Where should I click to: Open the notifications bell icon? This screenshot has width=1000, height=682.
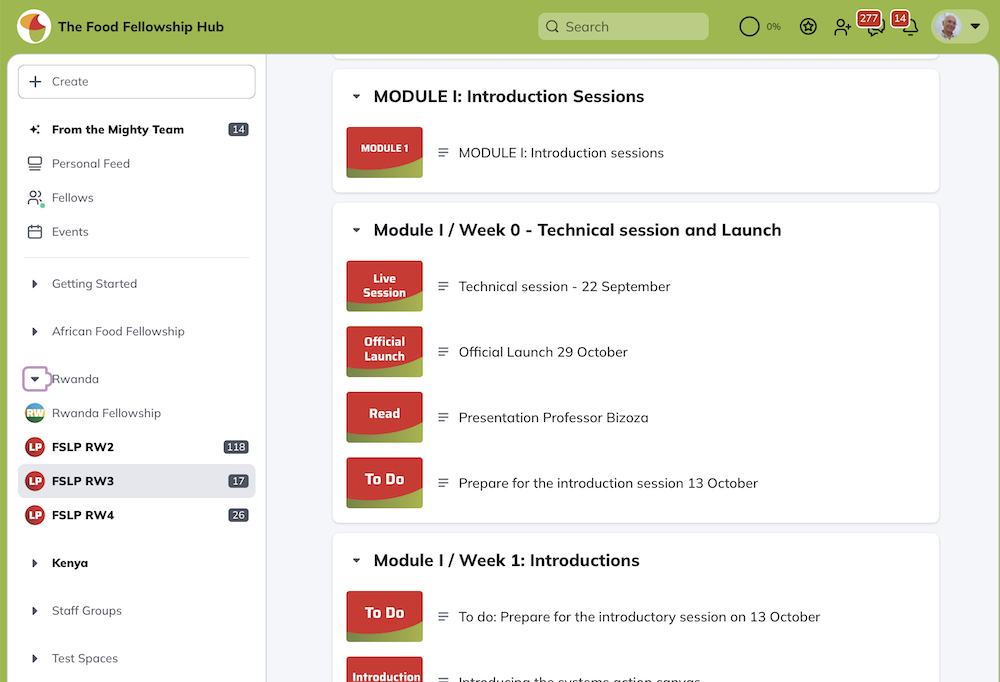tap(909, 28)
